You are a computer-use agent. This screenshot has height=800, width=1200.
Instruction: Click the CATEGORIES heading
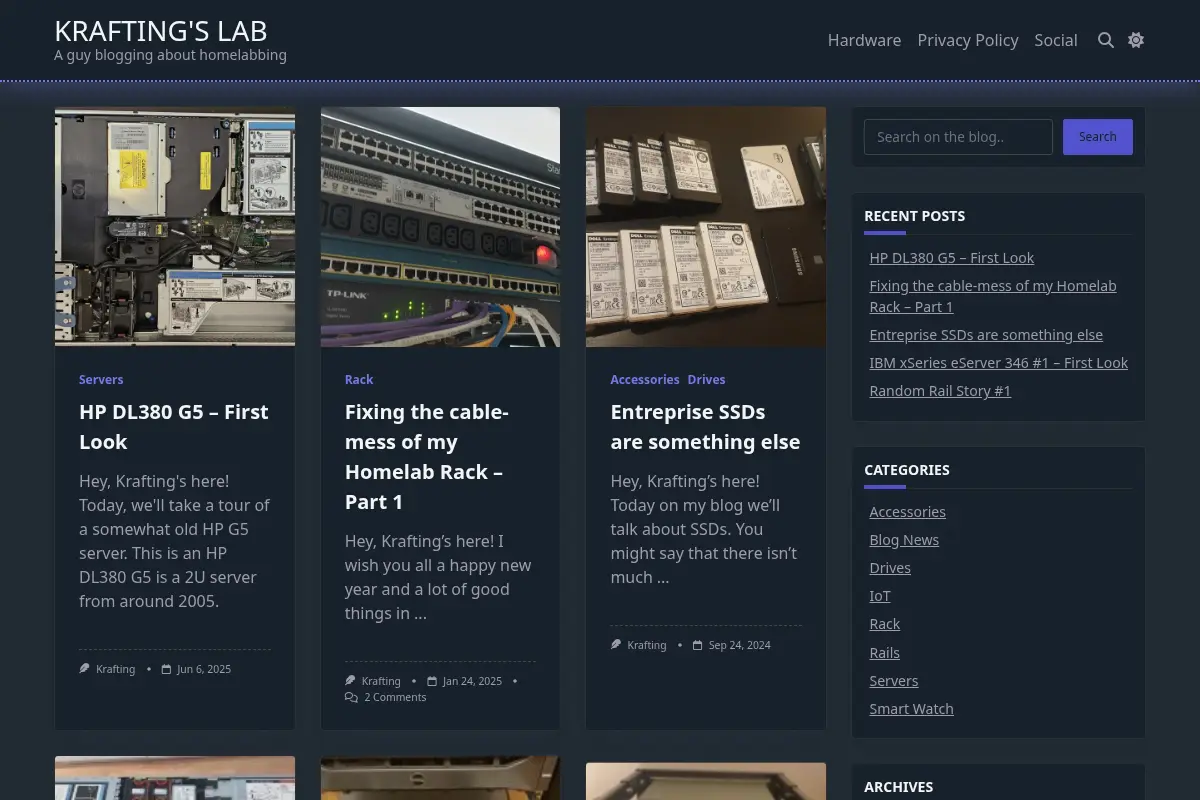907,470
